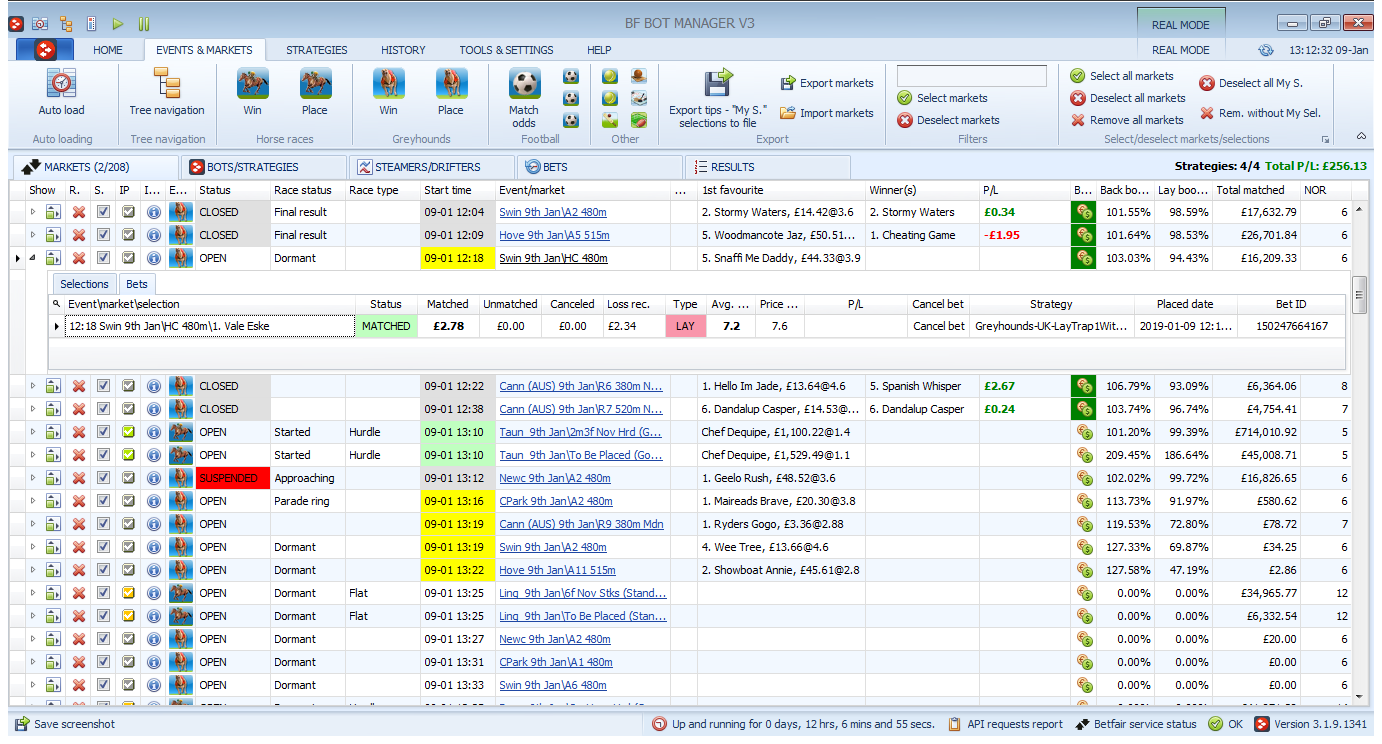This screenshot has height=744, width=1382.
Task: Load Horse races Win markets
Action: click(x=252, y=92)
